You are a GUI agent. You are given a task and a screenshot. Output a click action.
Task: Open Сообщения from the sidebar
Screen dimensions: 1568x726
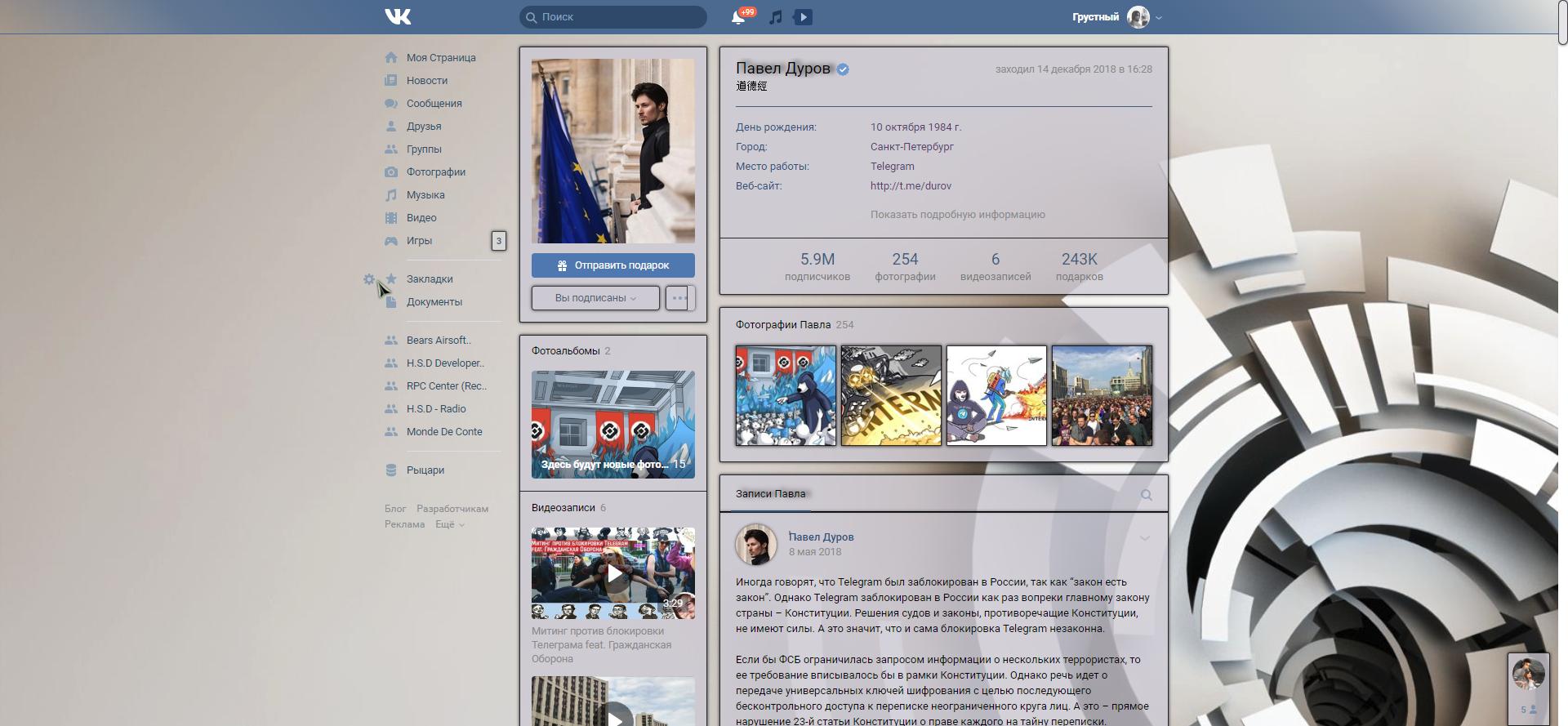[x=434, y=104]
